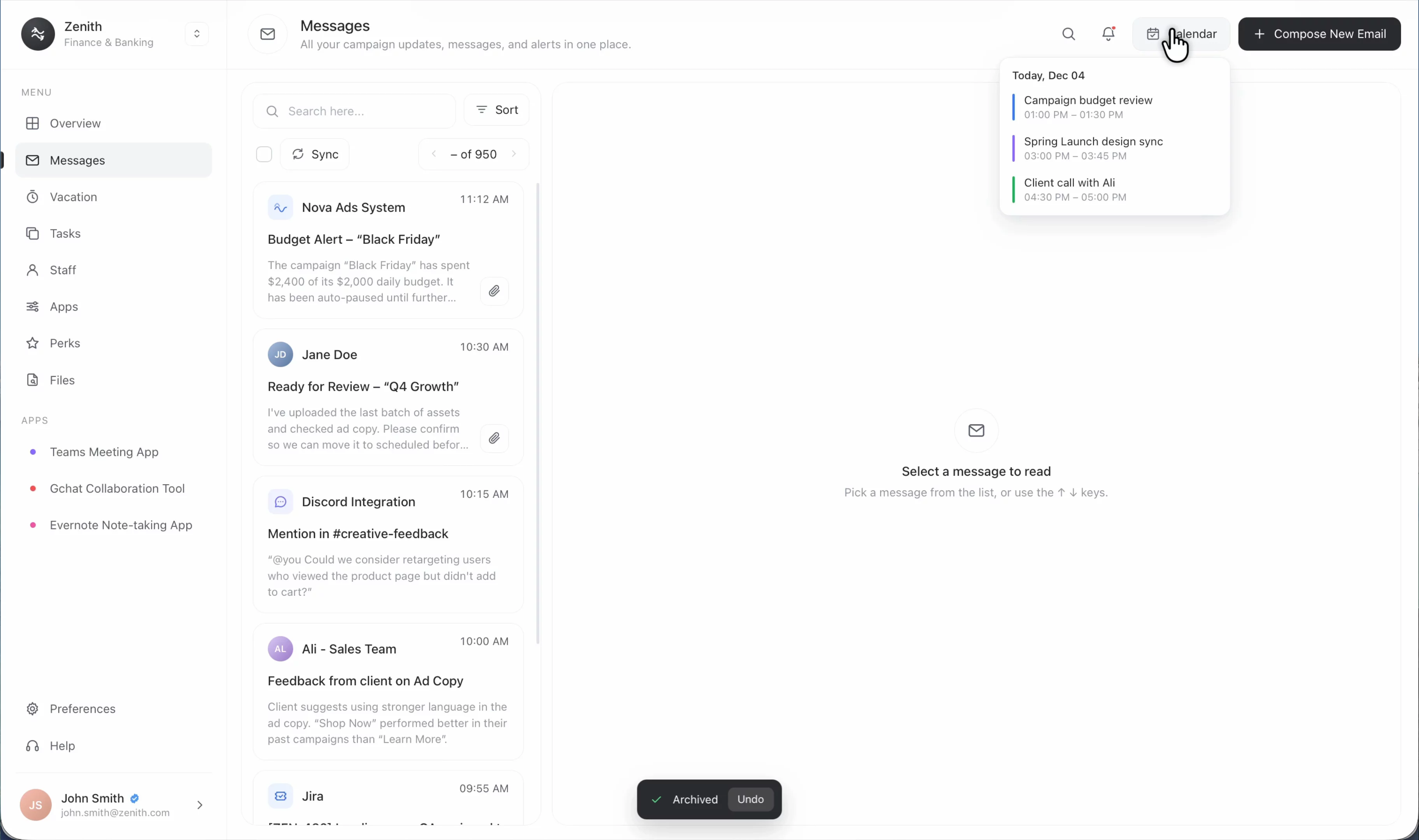Click John Smith's JS avatar

tap(36, 804)
